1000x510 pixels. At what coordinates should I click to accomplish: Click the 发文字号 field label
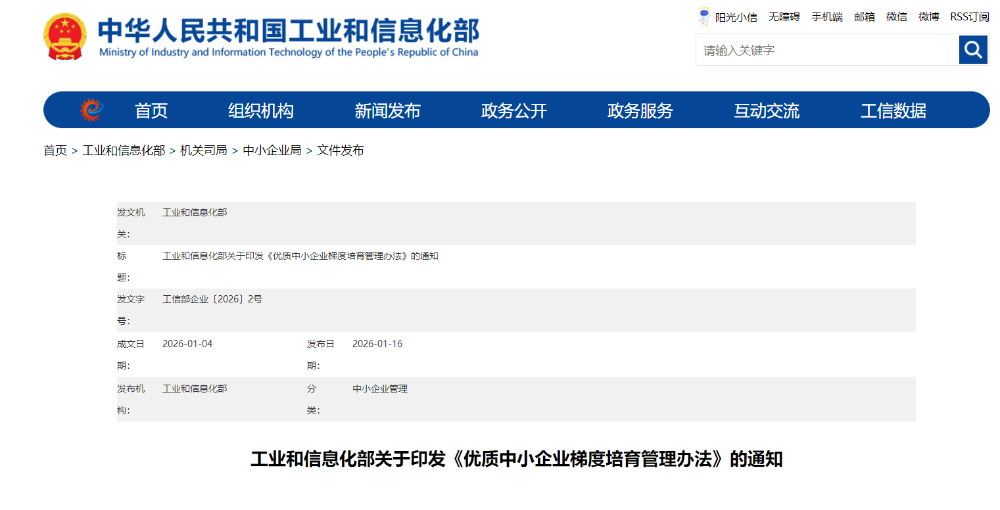131,310
